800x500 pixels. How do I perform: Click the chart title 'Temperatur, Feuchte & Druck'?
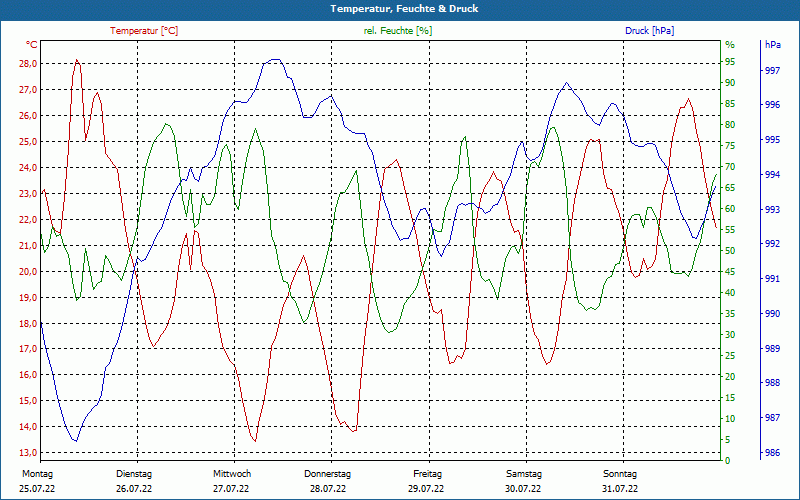pos(404,9)
